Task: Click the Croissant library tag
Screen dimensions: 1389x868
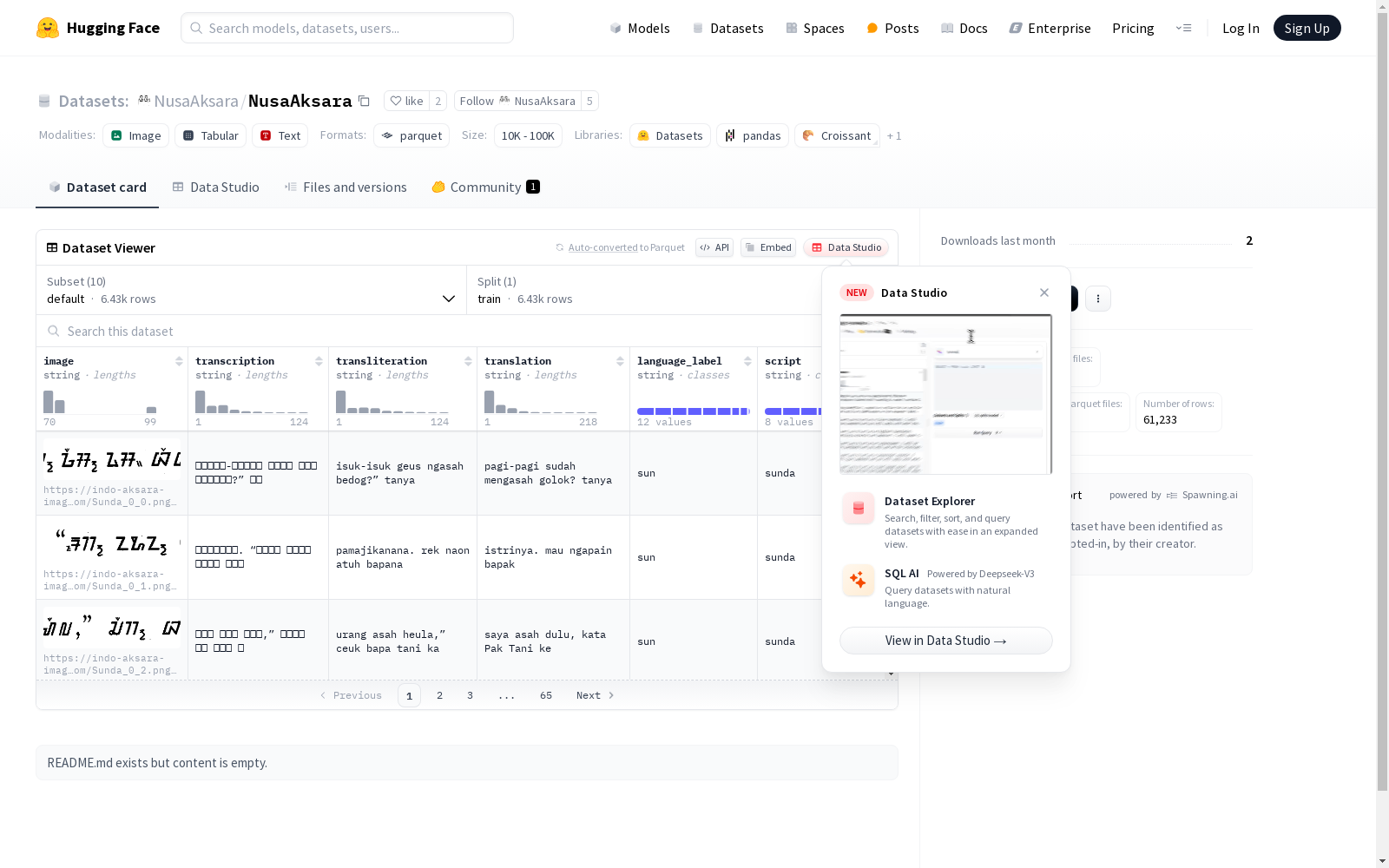Action: [837, 135]
